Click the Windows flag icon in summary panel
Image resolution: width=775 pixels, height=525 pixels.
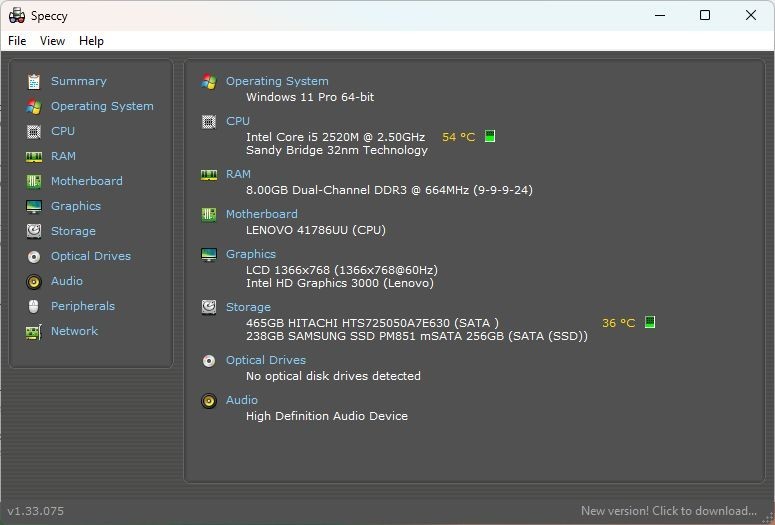coord(209,82)
